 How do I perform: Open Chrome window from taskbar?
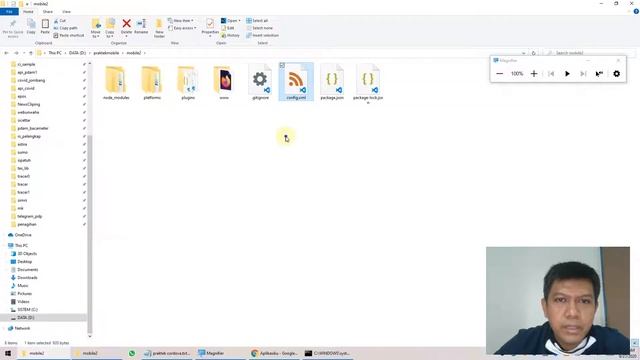point(274,353)
